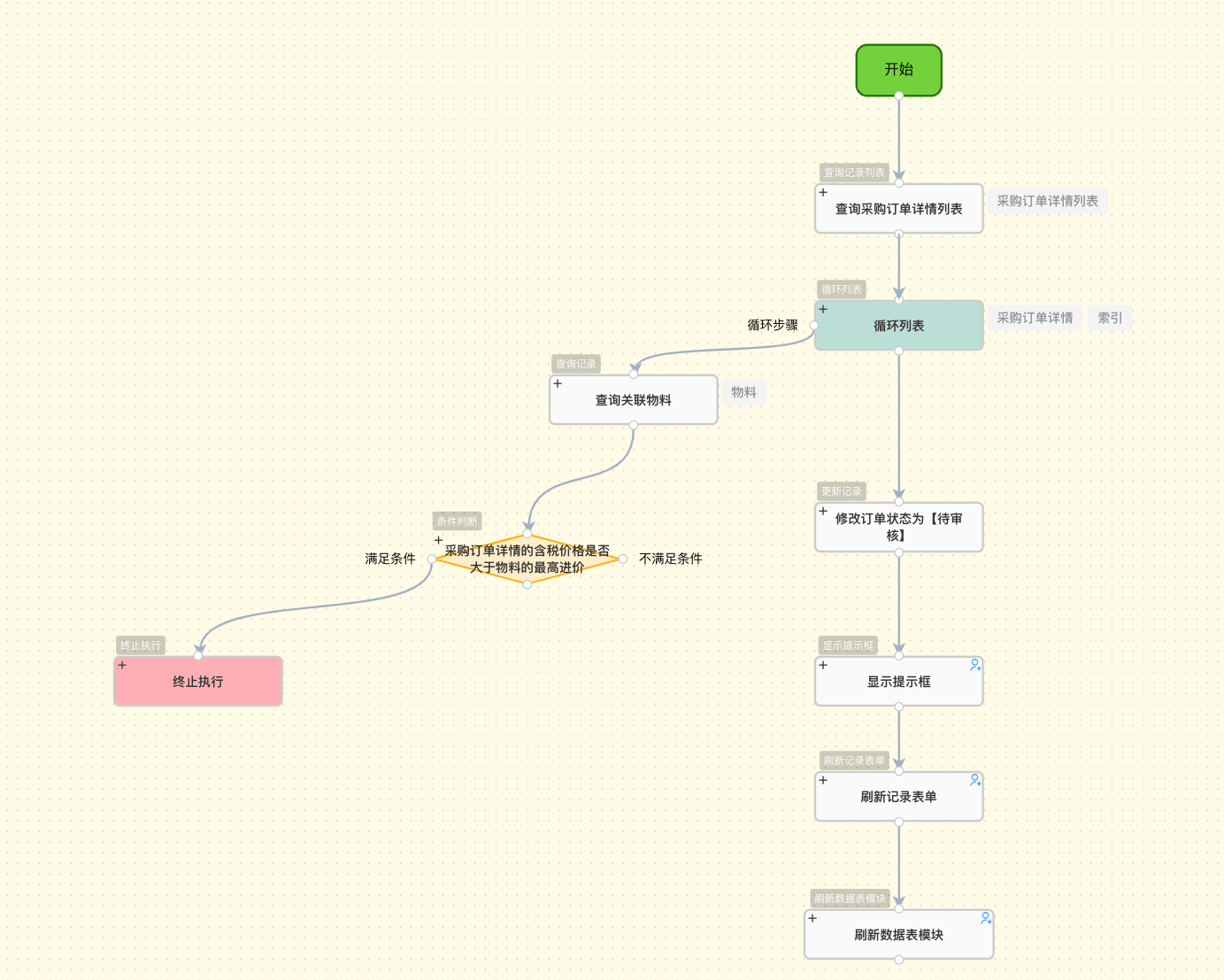Select the condition diamond 采购订单详情的含税价格 node
Screen dimensions: 1224x980
click(x=527, y=559)
